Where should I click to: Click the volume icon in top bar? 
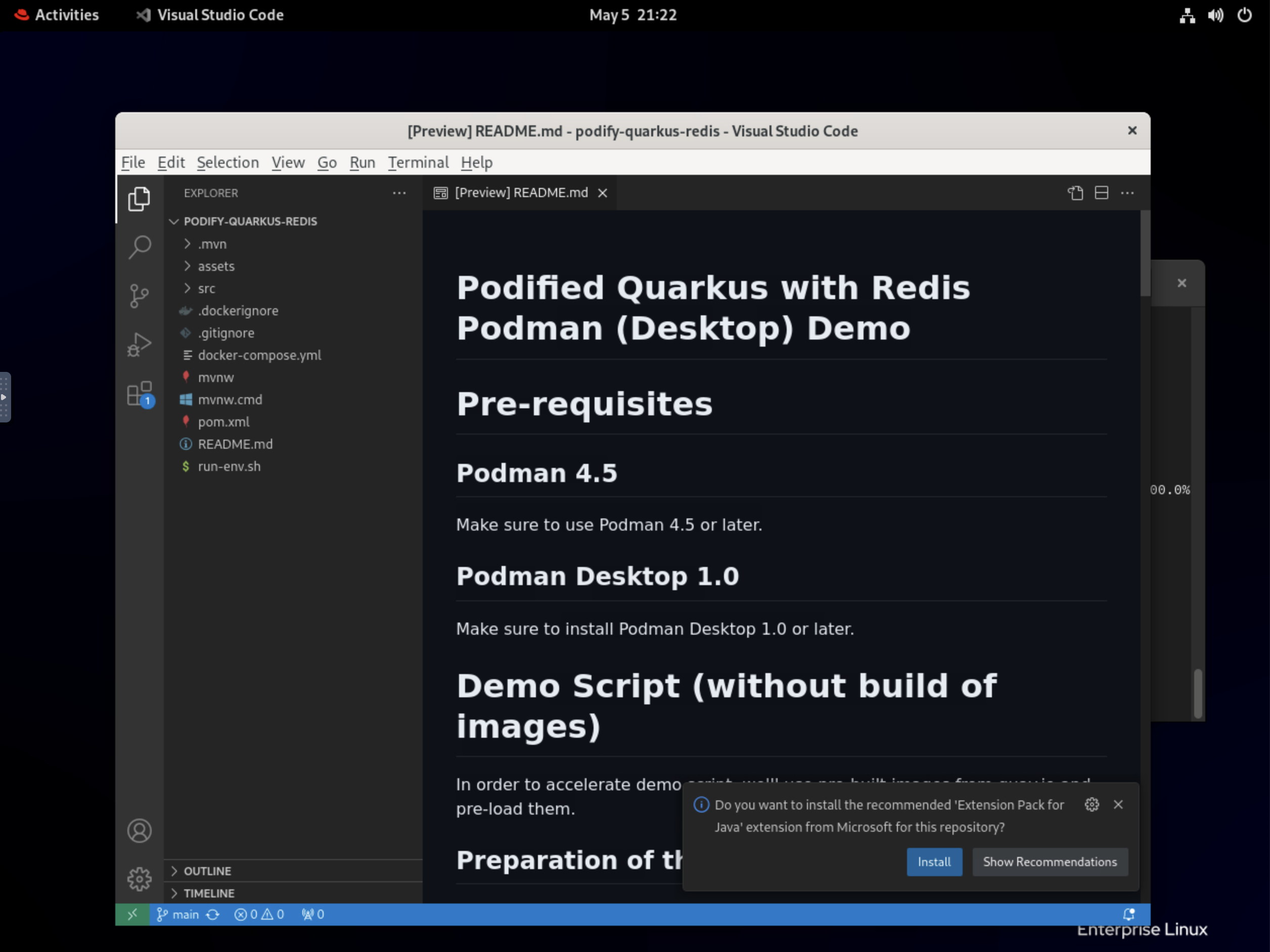point(1215,15)
